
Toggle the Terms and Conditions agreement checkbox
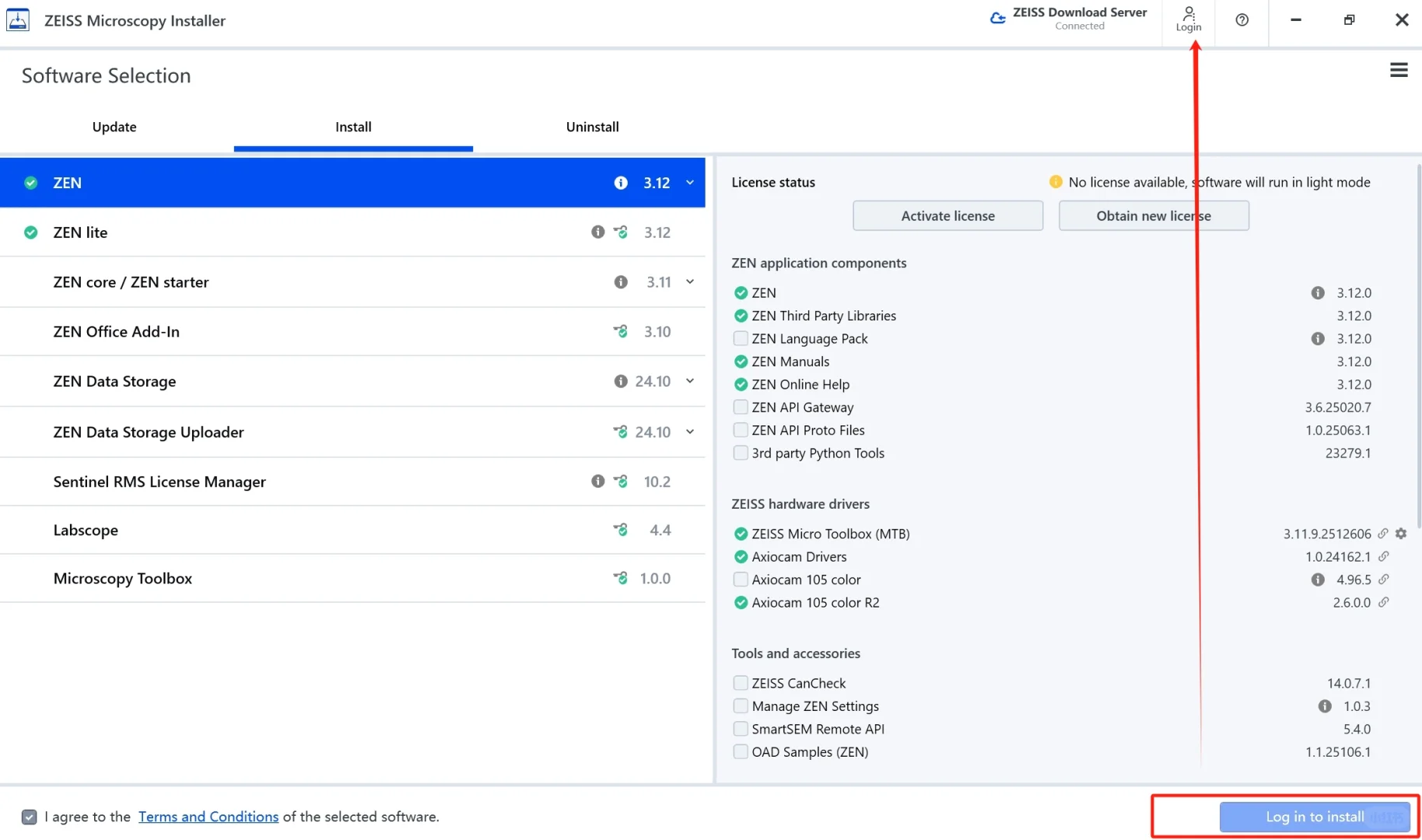tap(30, 817)
